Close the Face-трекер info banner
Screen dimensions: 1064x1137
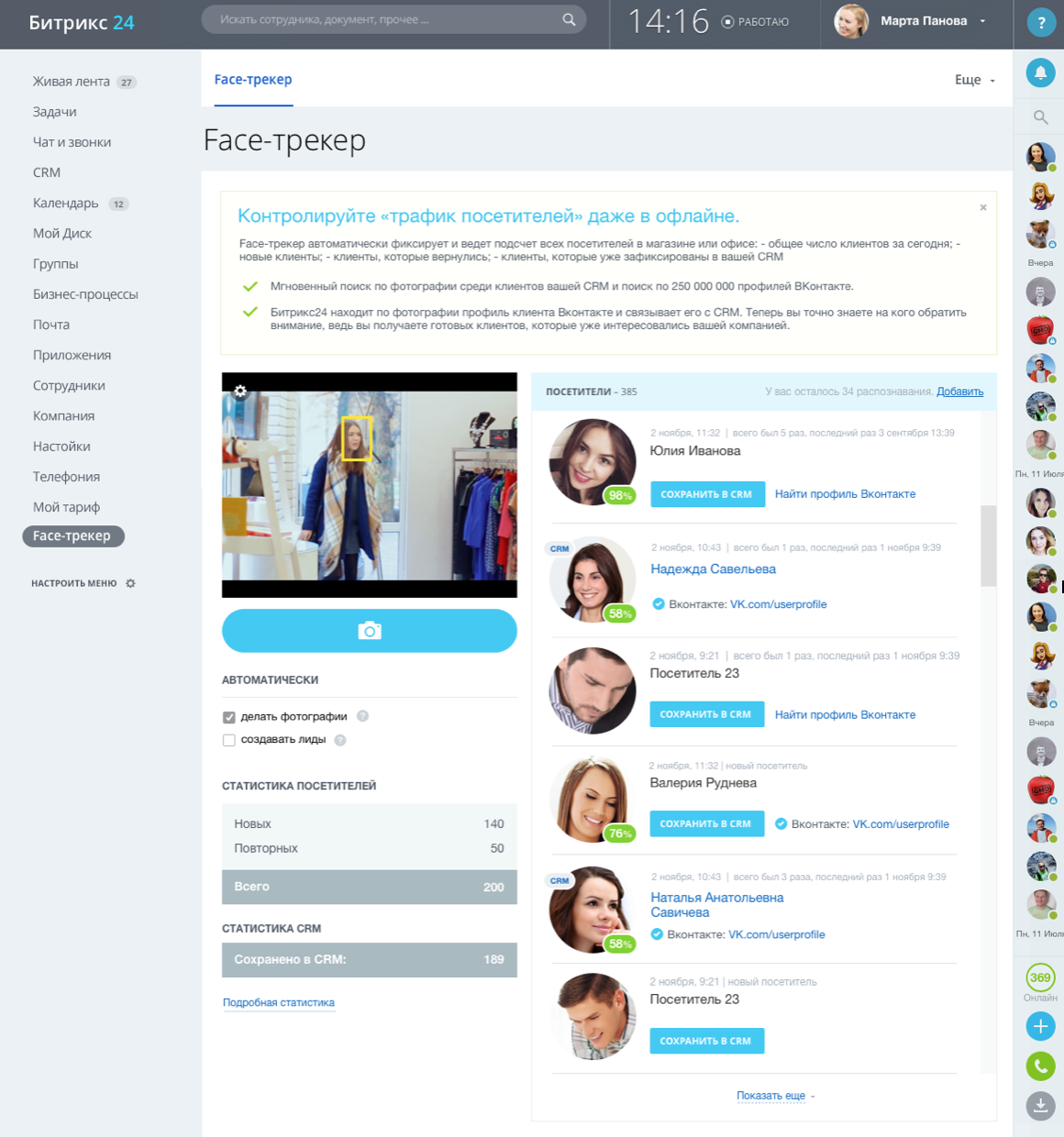(x=983, y=207)
